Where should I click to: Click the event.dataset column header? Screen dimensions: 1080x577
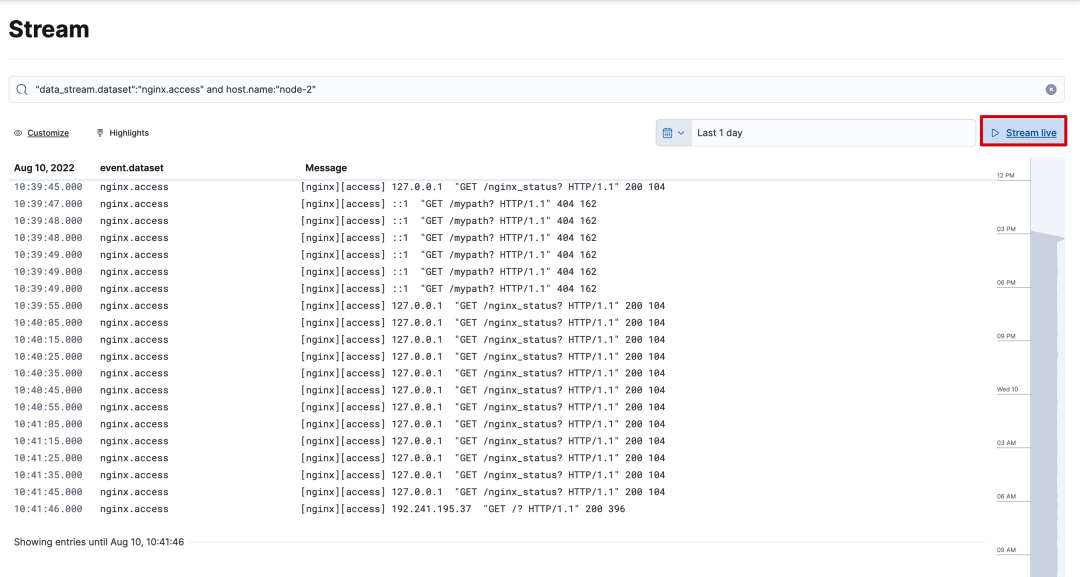[x=132, y=168]
